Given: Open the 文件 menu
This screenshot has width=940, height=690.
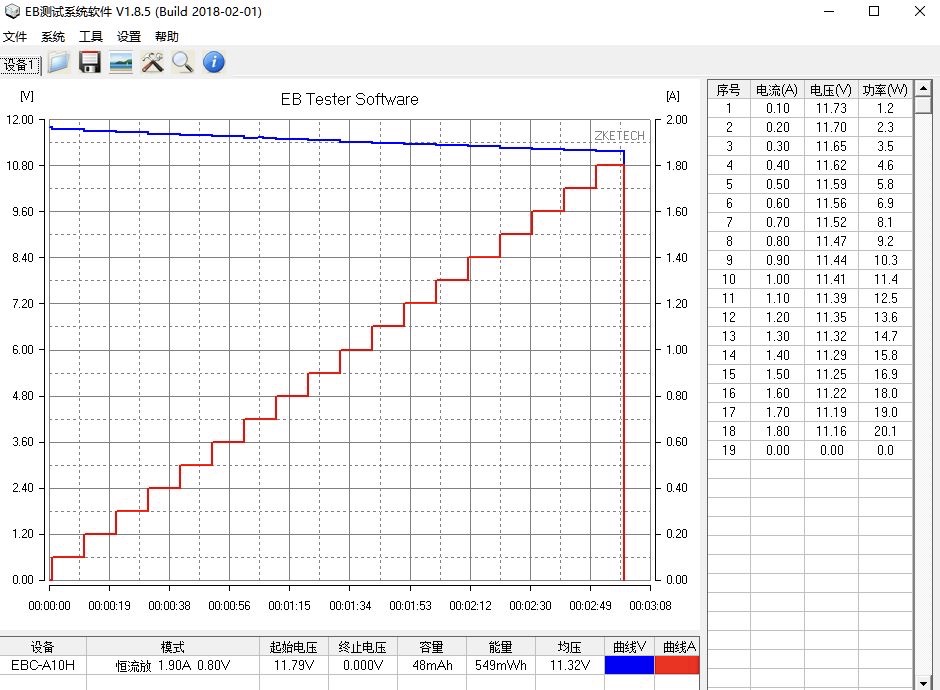Looking at the screenshot, I should click(15, 37).
